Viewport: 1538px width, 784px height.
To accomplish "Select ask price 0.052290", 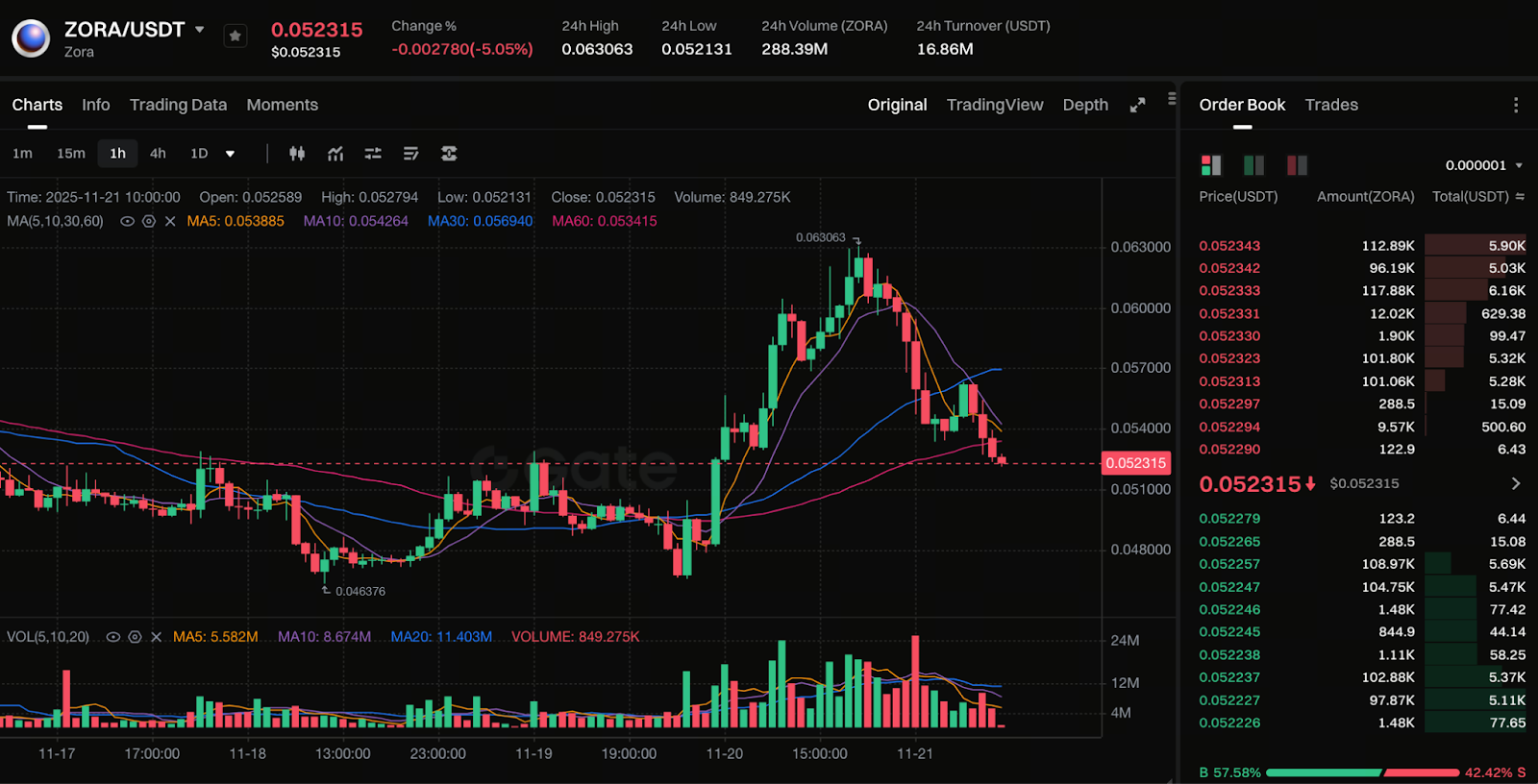I will [1229, 449].
